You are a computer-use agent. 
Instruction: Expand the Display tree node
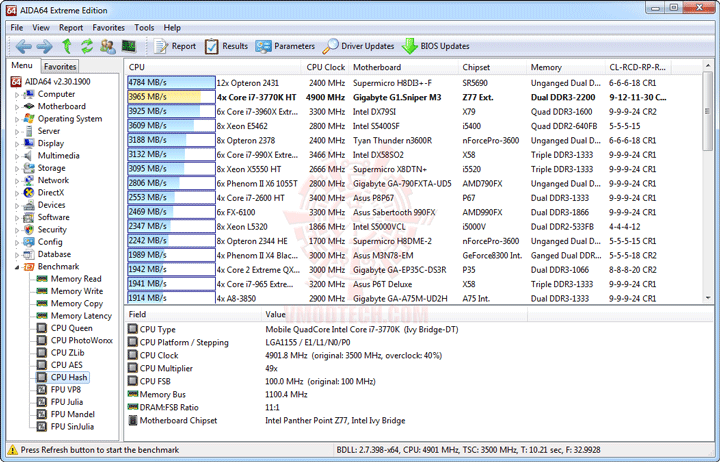click(17, 144)
